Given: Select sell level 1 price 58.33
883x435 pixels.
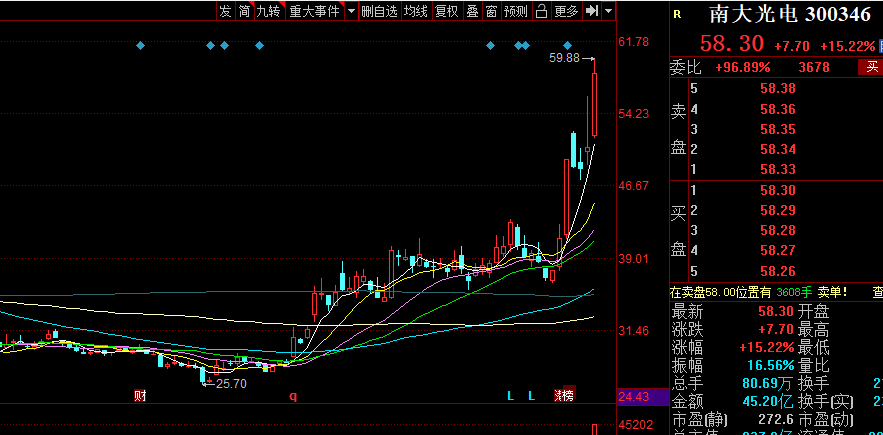Looking at the screenshot, I should 778,169.
